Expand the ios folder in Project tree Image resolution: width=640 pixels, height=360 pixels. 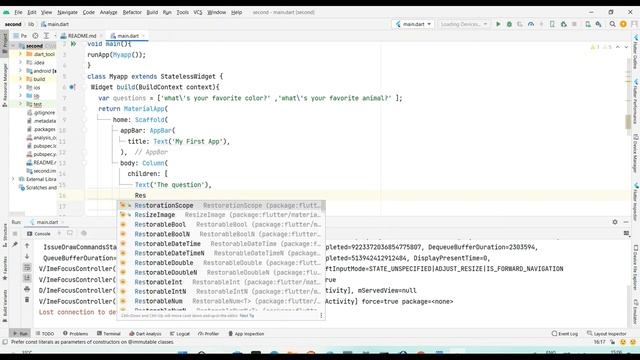20,87
